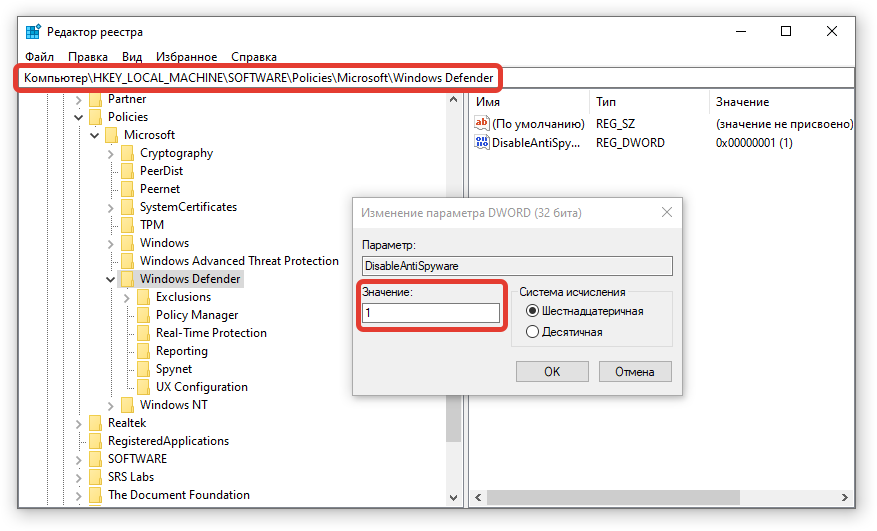Click the Registry Editor app icon in title bar
The width and height of the screenshot is (877, 531).
coord(34,32)
